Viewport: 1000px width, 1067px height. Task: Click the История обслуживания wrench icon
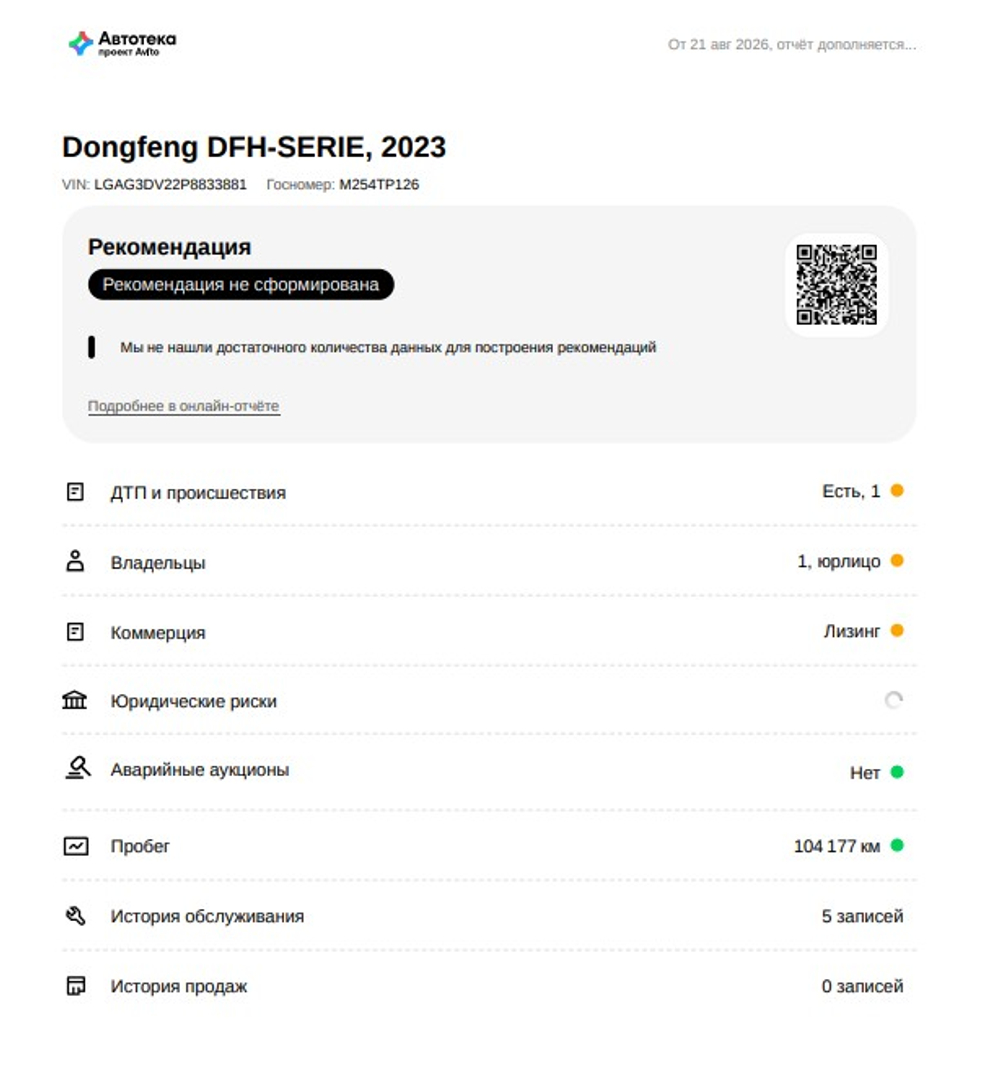76,916
